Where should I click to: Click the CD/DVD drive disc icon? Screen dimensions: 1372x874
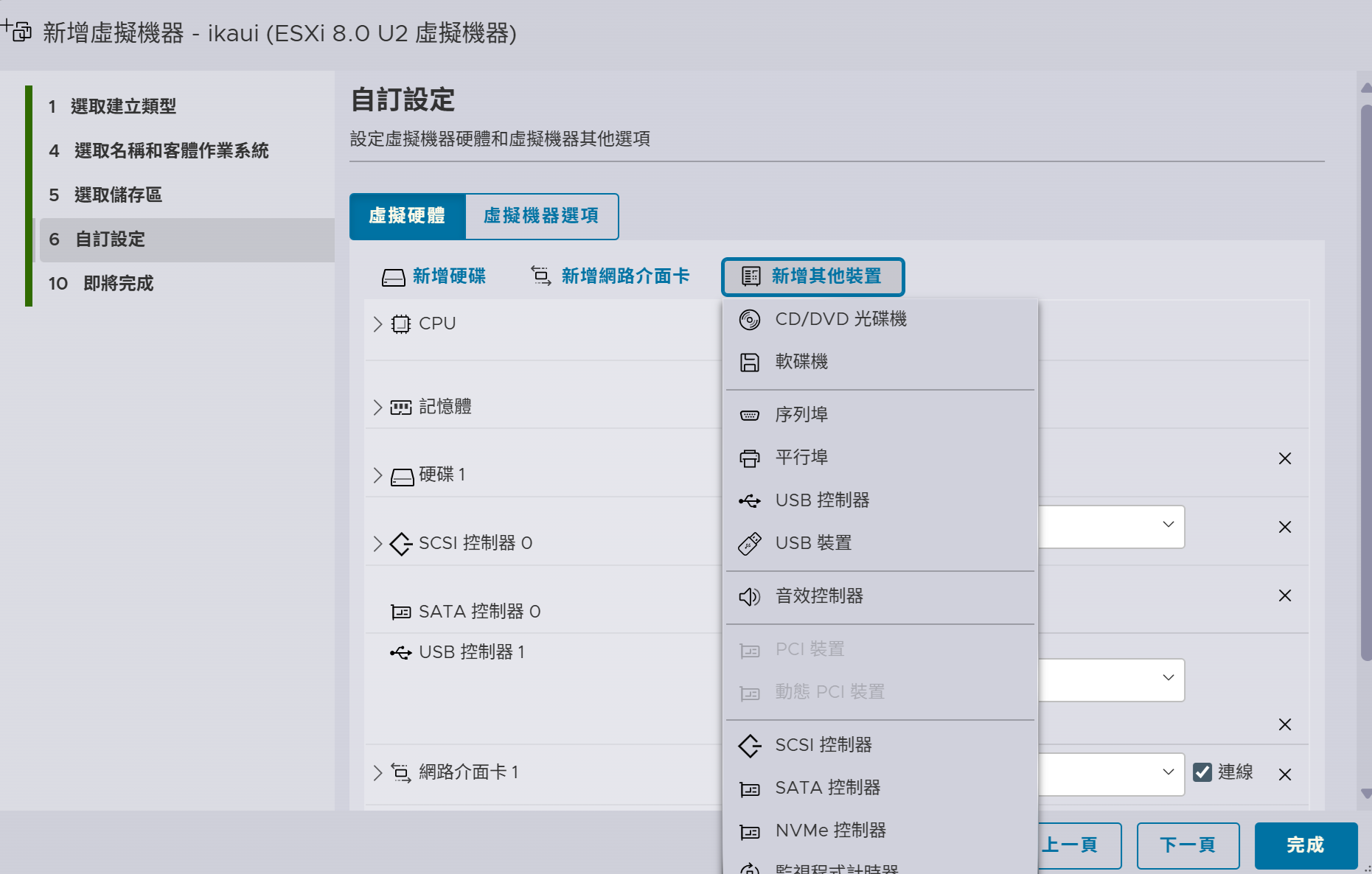(x=749, y=319)
